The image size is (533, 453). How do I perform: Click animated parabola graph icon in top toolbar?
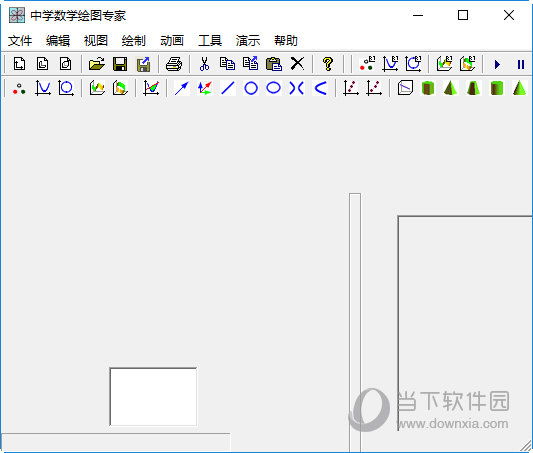390,64
